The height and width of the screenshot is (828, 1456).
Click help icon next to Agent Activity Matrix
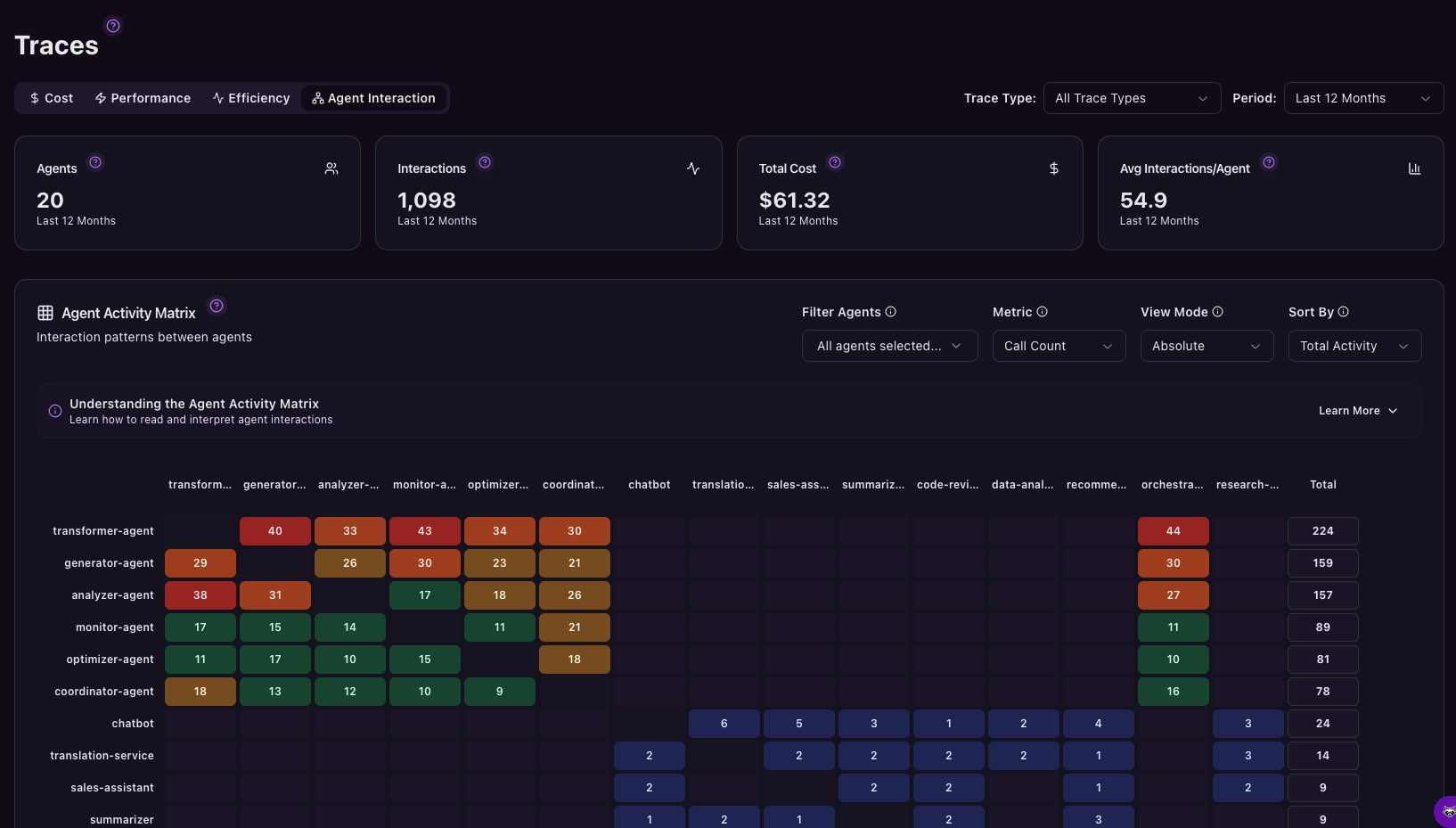pyautogui.click(x=217, y=306)
